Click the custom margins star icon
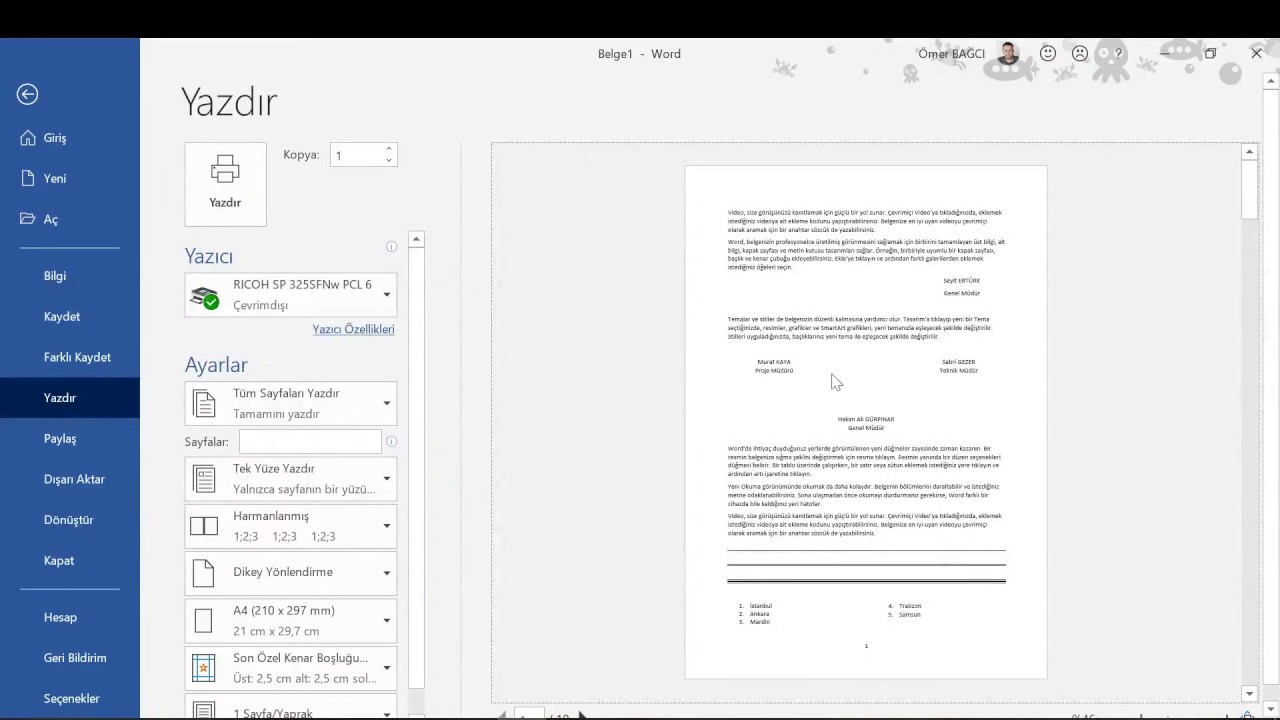Image resolution: width=1280 pixels, height=720 pixels. 204,668
